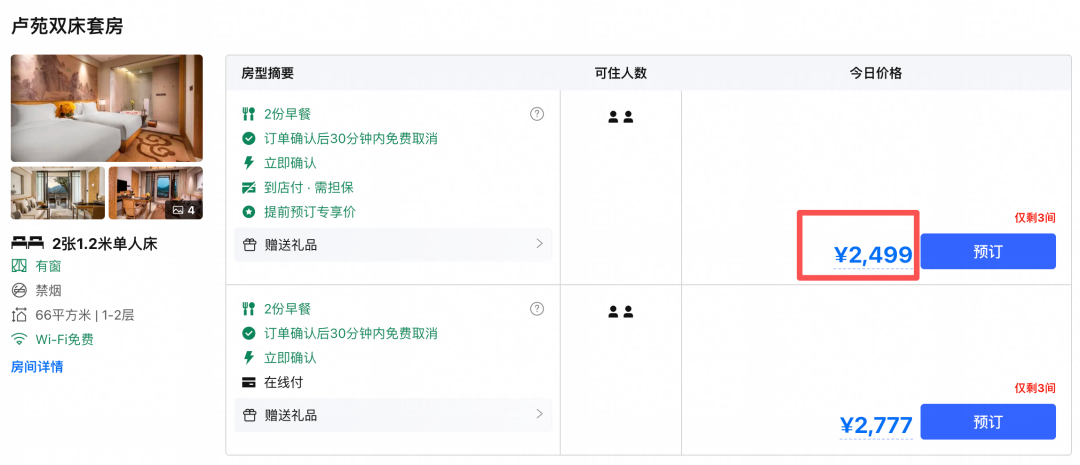The width and height of the screenshot is (1080, 465).
Task: Click the Wi-Fi免费 icon
Action: tap(19, 339)
